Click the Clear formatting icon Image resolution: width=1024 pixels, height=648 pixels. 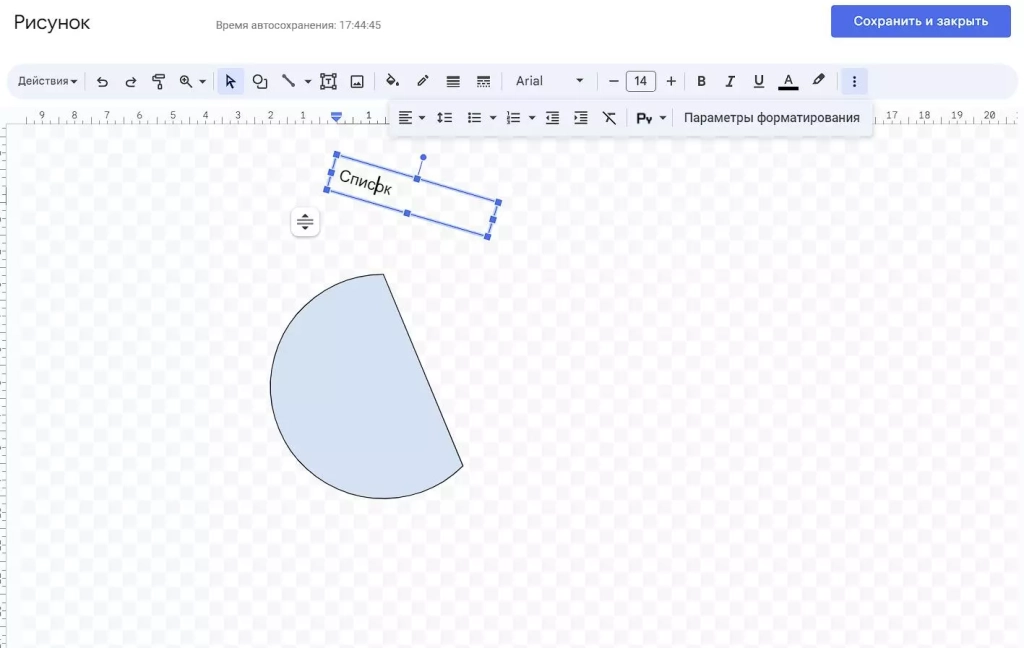tap(609, 118)
